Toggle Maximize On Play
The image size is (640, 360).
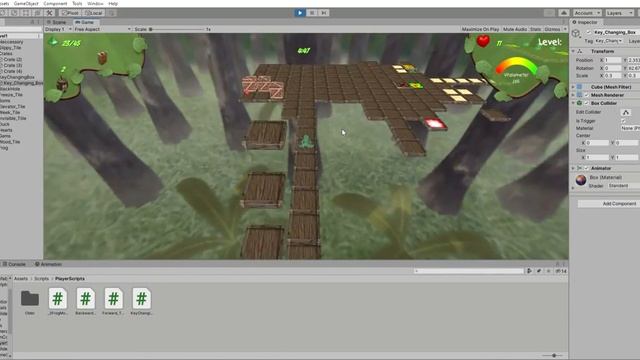(480, 29)
